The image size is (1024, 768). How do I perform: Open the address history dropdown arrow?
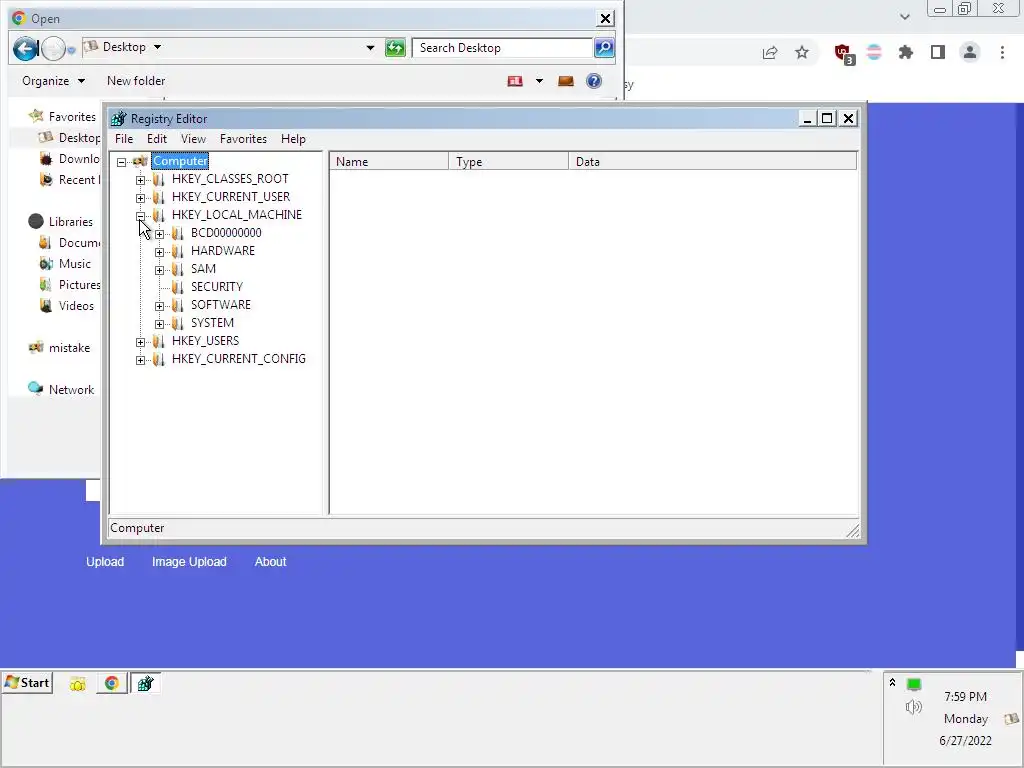[370, 48]
